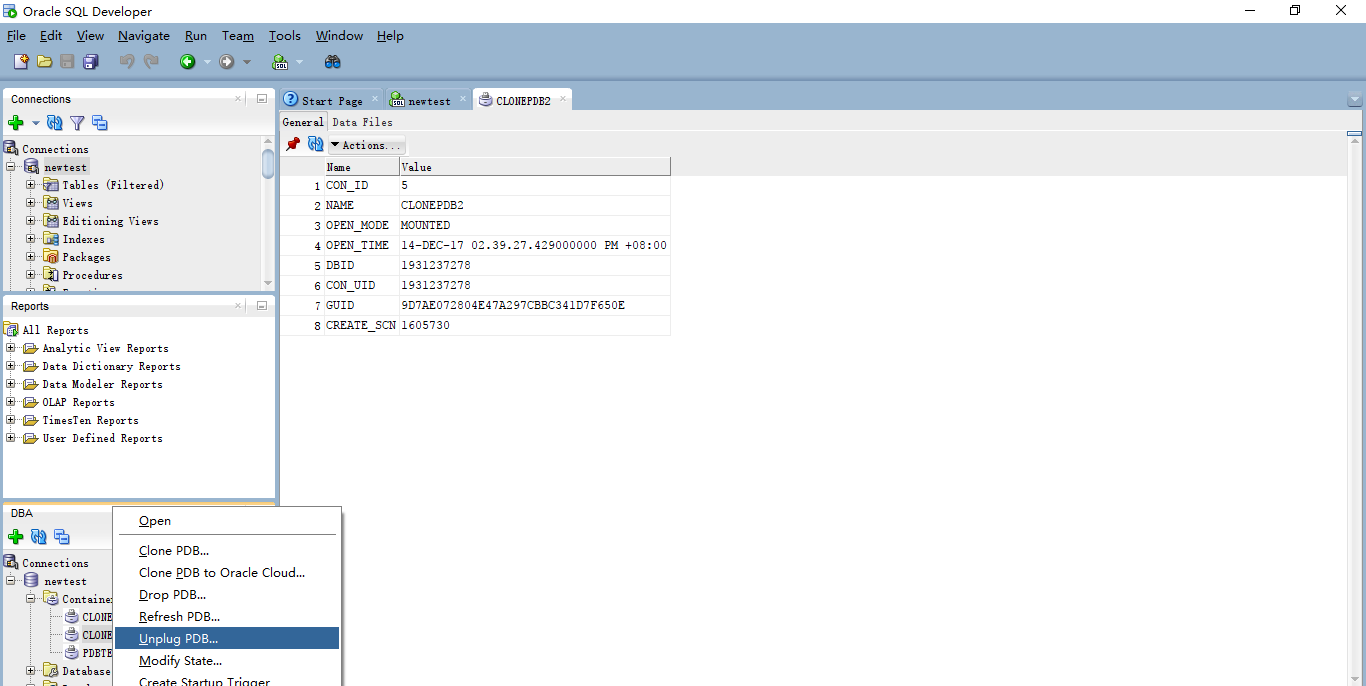Image resolution: width=1366 pixels, height=686 pixels.
Task: Click the Save All icon in toolbar
Action: pyautogui.click(x=91, y=62)
